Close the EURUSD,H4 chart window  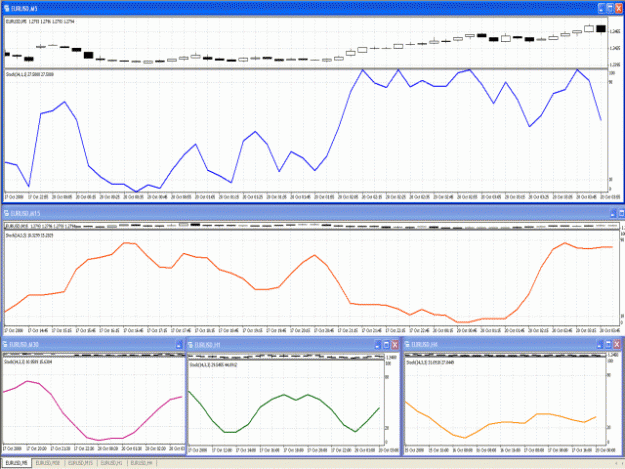617,344
